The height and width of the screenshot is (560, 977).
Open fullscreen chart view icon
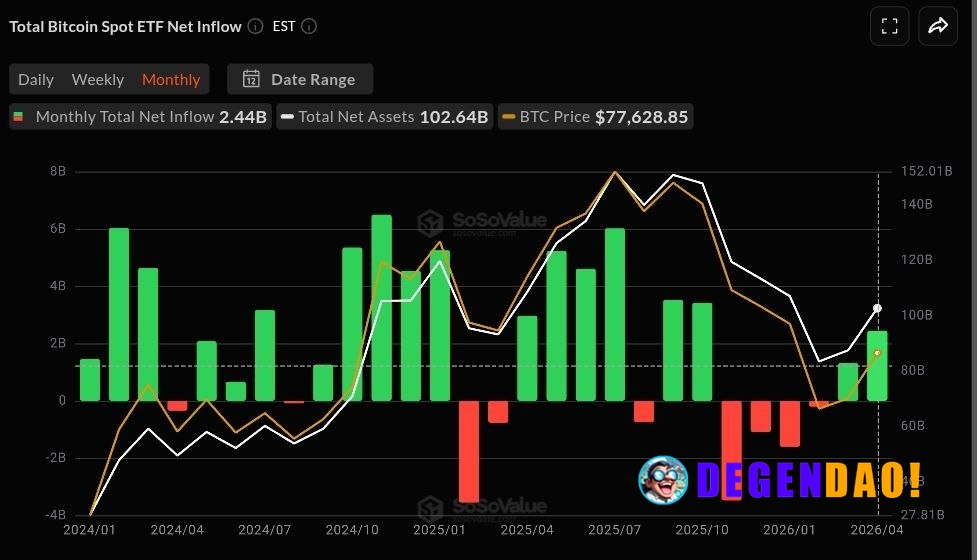point(889,26)
